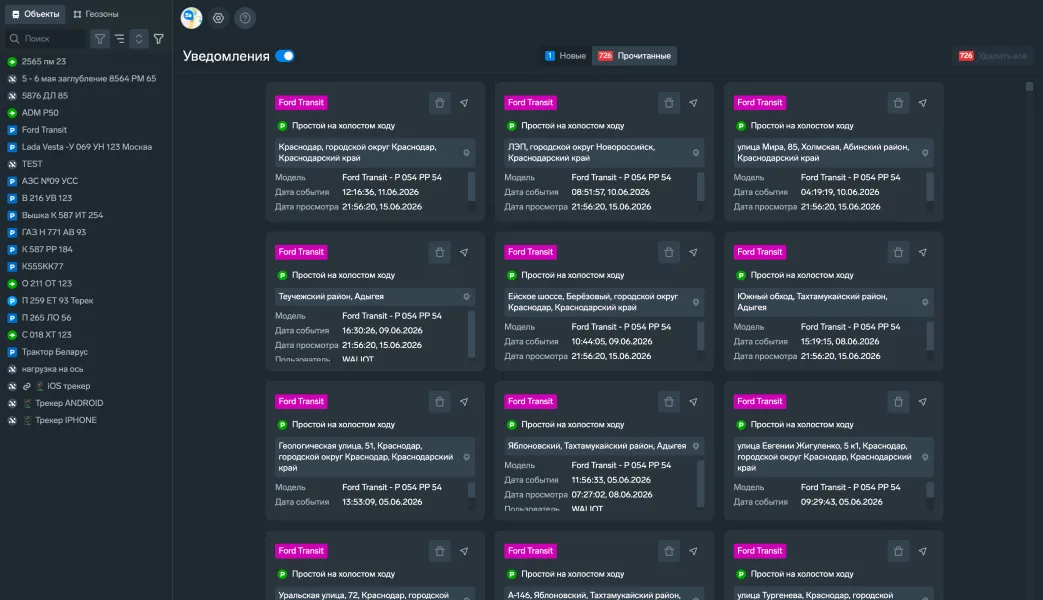Click the arrow icon on the Яблоновский 11:56:33 card
Viewport: 1043px width, 600px height.
pyautogui.click(x=693, y=402)
